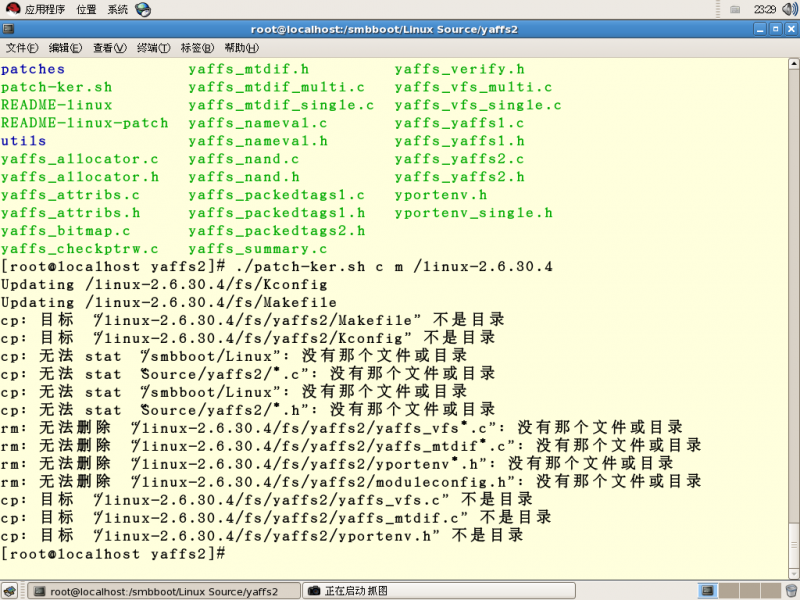
Task: Open the 系统 (System) panel menu
Action: coord(118,9)
